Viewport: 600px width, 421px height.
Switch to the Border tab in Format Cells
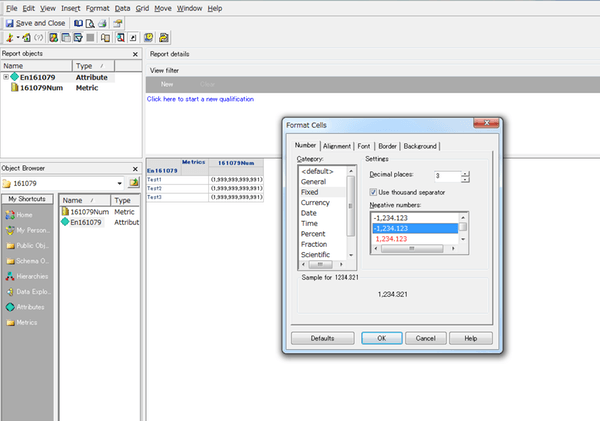[x=387, y=146]
